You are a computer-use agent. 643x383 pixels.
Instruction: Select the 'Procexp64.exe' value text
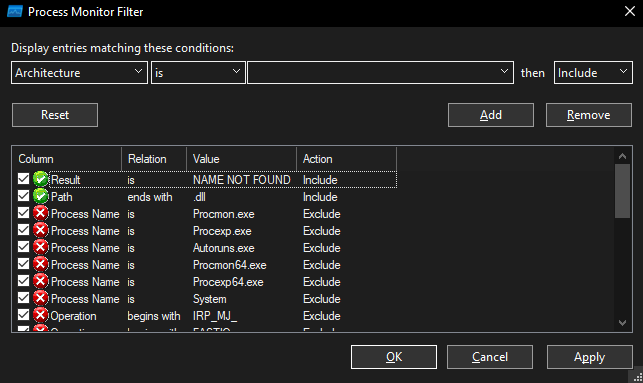click(x=228, y=282)
